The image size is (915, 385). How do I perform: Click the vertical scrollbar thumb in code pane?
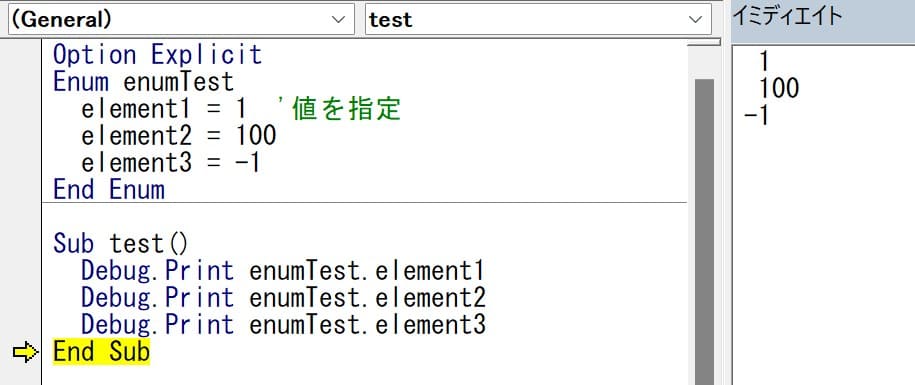click(704, 232)
